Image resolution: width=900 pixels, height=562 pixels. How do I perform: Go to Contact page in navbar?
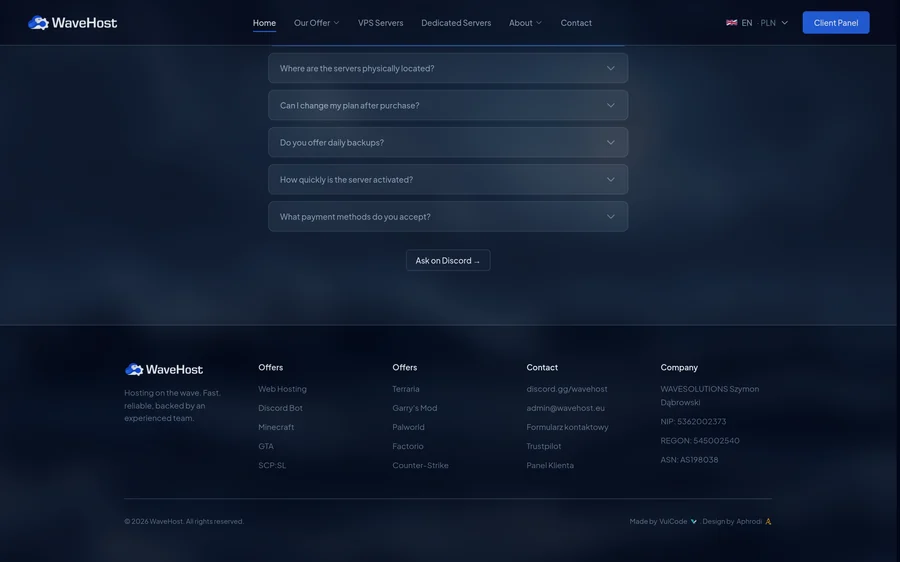[x=576, y=23]
